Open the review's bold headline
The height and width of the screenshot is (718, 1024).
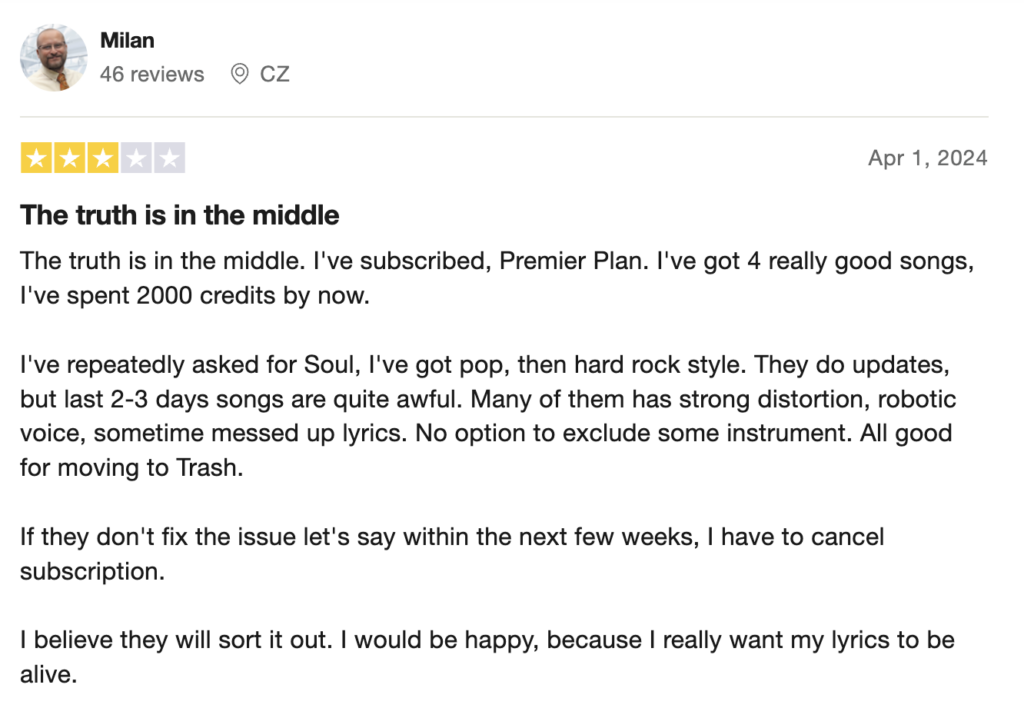(180, 215)
